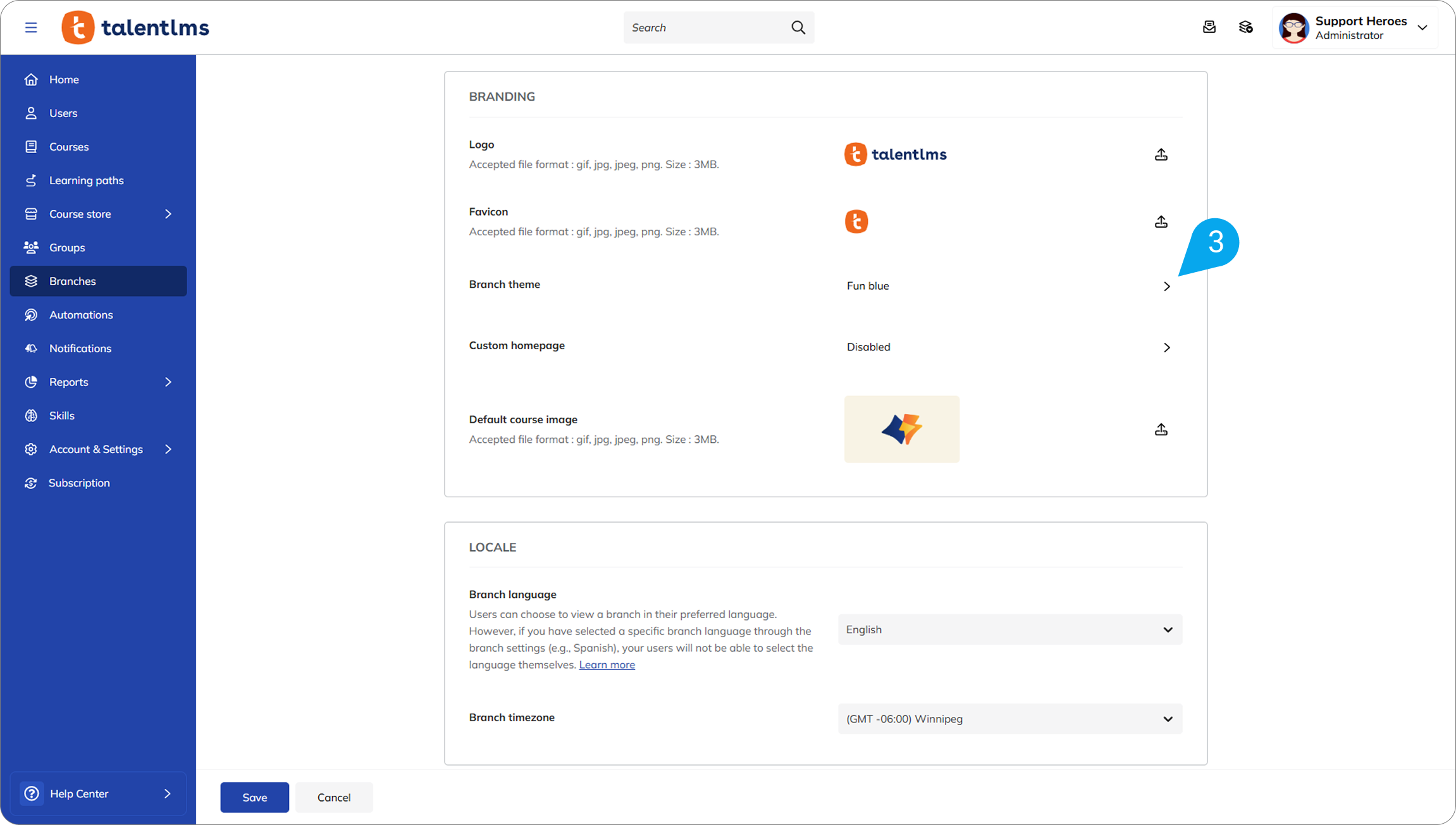This screenshot has height=825, width=1456.
Task: Click the layers icon in top bar
Action: click(1245, 27)
